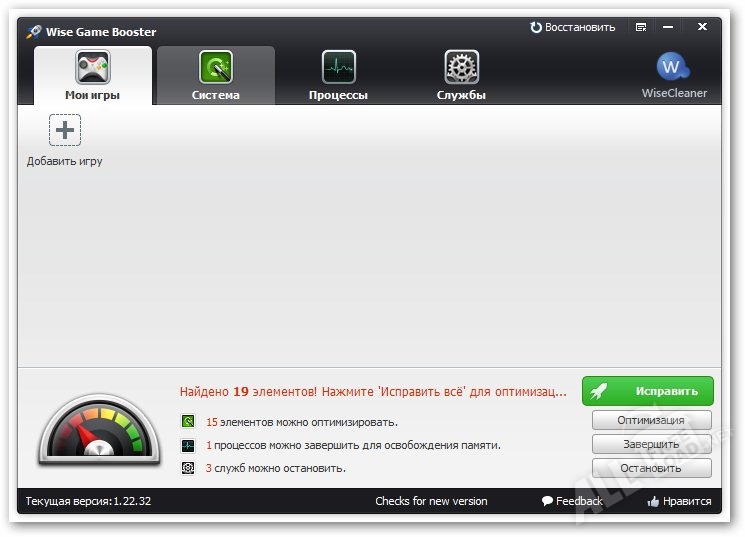
Task: Open the Feedback link in status bar
Action: pos(572,501)
